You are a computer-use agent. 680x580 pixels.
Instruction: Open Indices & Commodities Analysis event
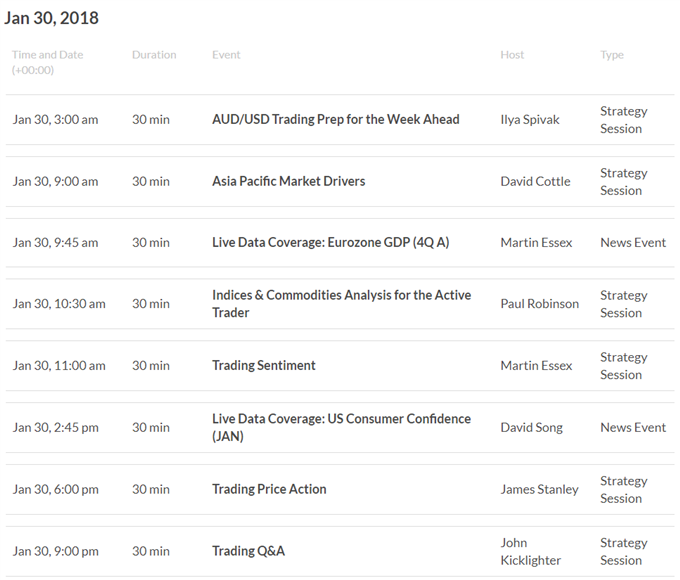click(x=341, y=304)
